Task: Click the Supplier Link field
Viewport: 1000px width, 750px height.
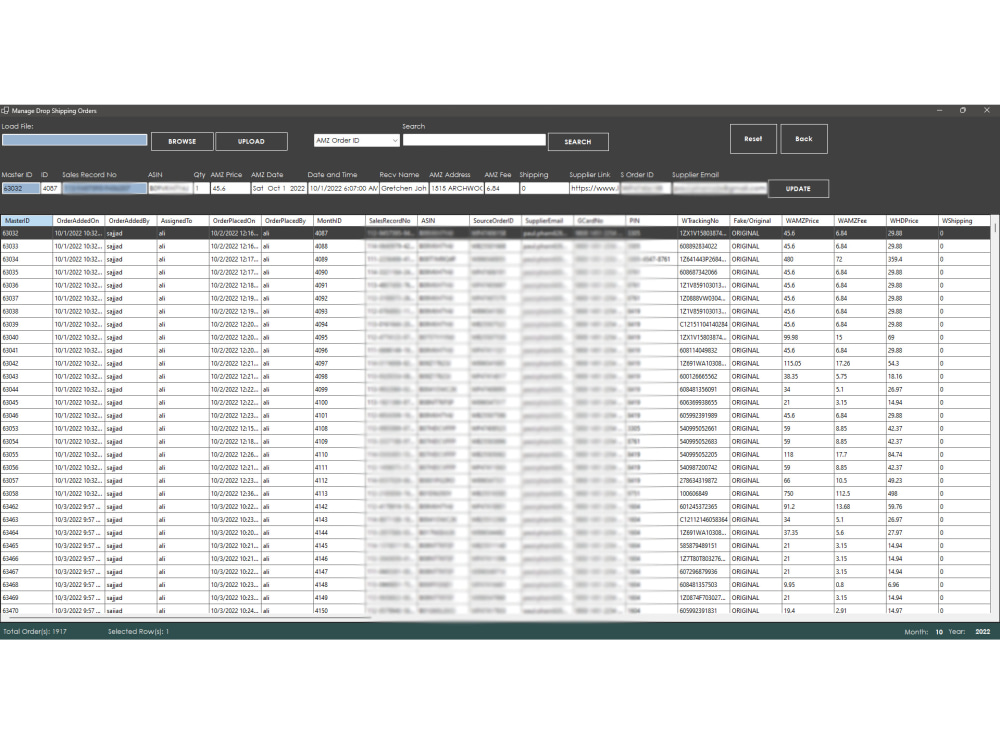Action: 594,188
